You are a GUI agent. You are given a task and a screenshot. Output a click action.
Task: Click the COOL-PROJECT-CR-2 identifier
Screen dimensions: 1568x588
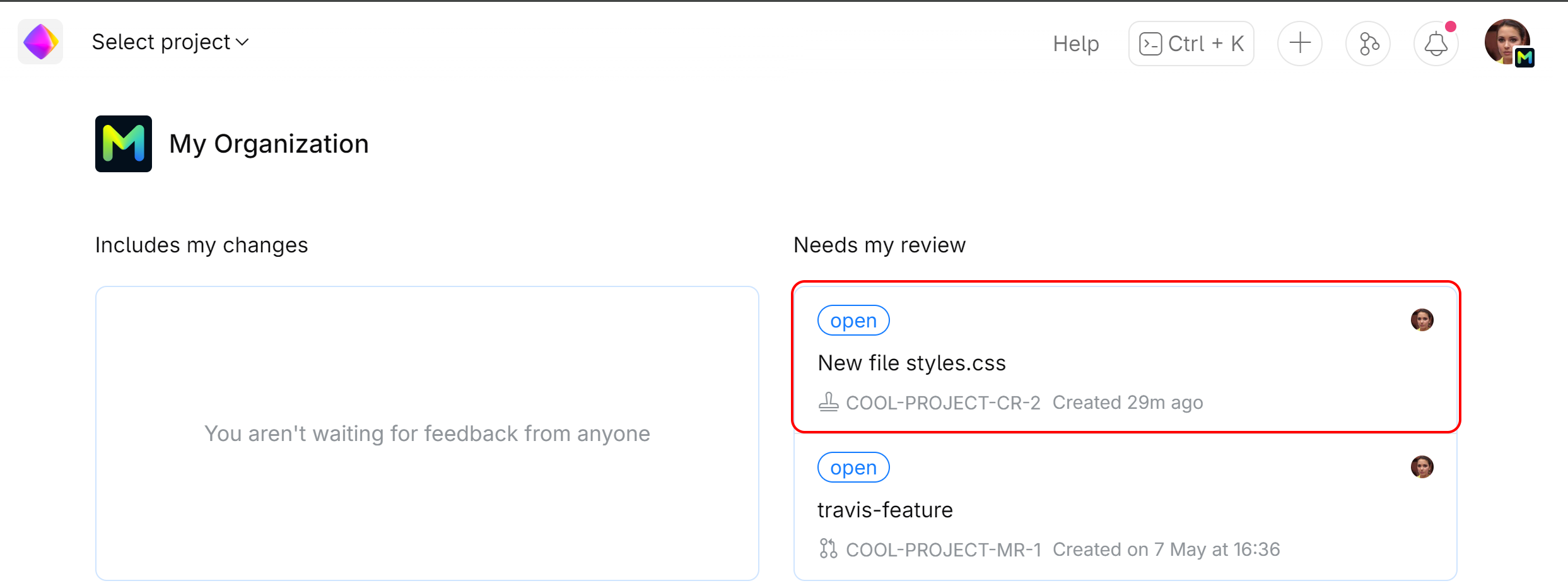943,403
